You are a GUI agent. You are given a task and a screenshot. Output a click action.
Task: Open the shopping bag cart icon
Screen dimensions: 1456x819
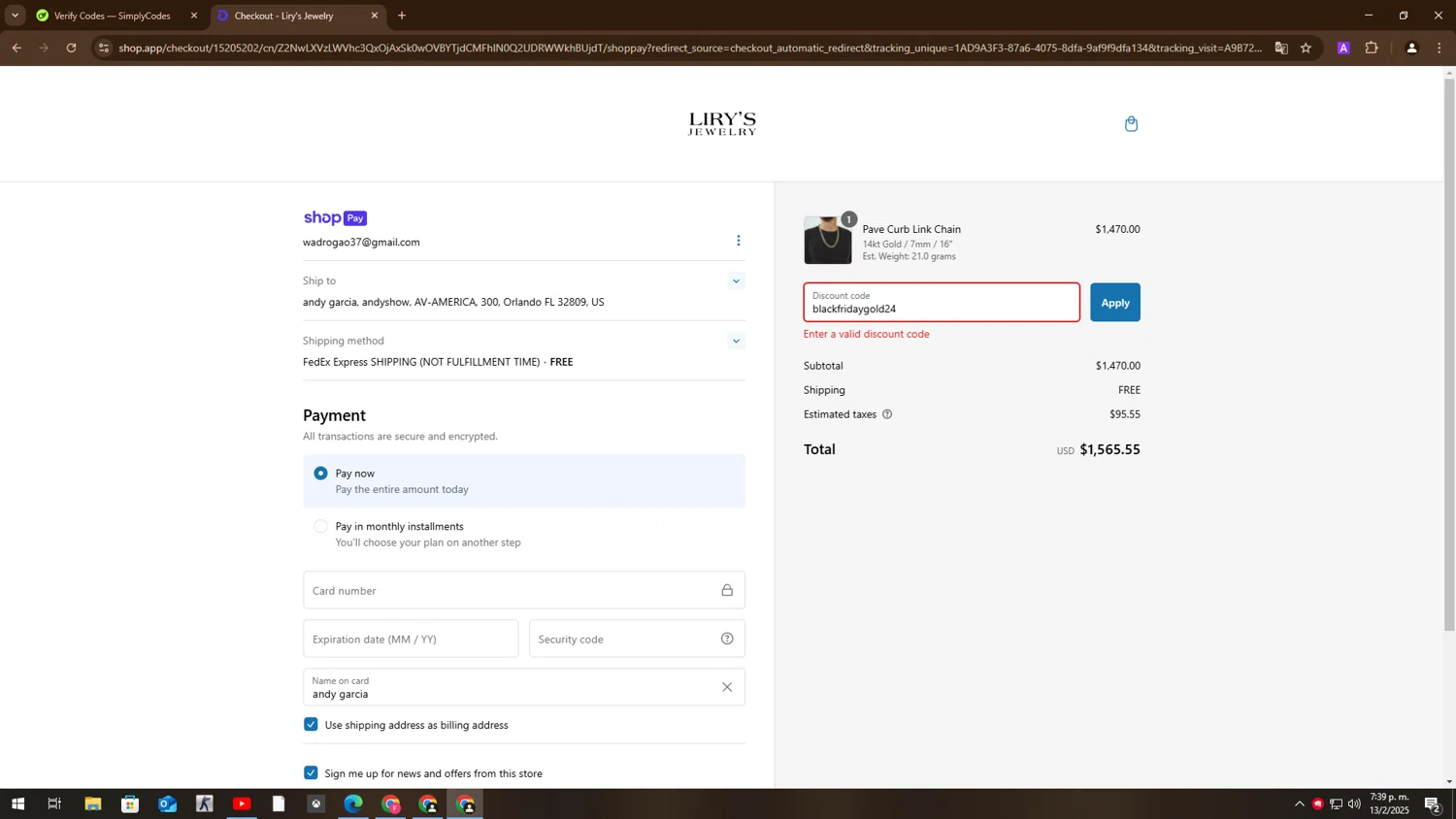tap(1131, 124)
